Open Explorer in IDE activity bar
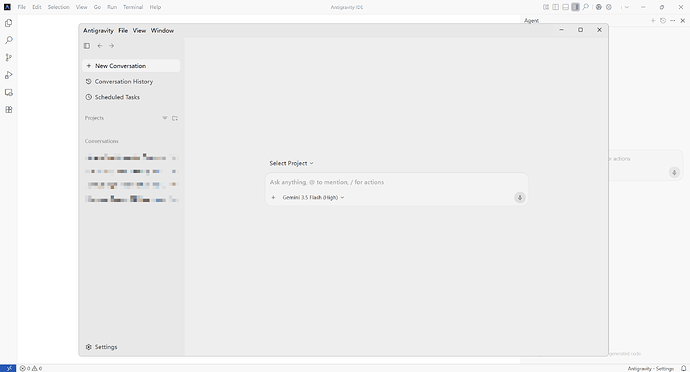 click(8, 23)
